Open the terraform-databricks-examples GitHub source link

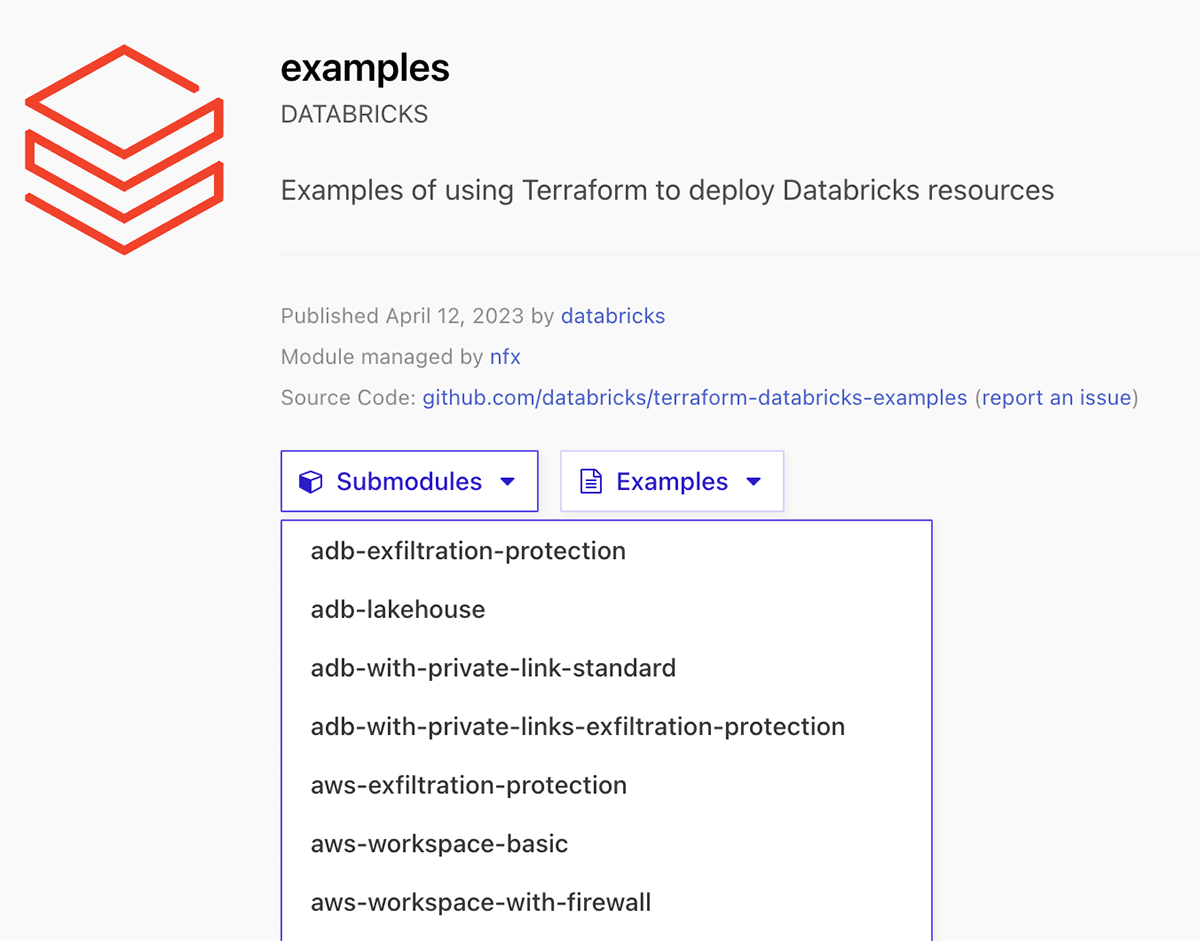(694, 397)
